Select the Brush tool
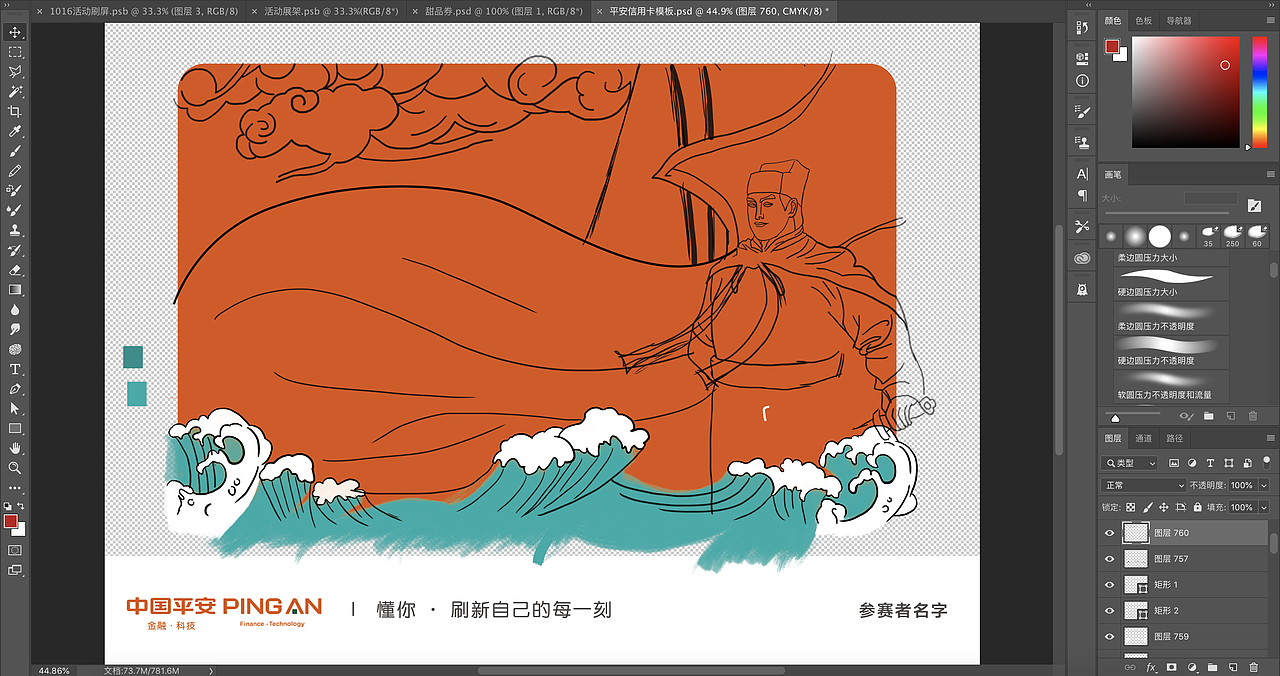Image resolution: width=1280 pixels, height=676 pixels. (15, 151)
